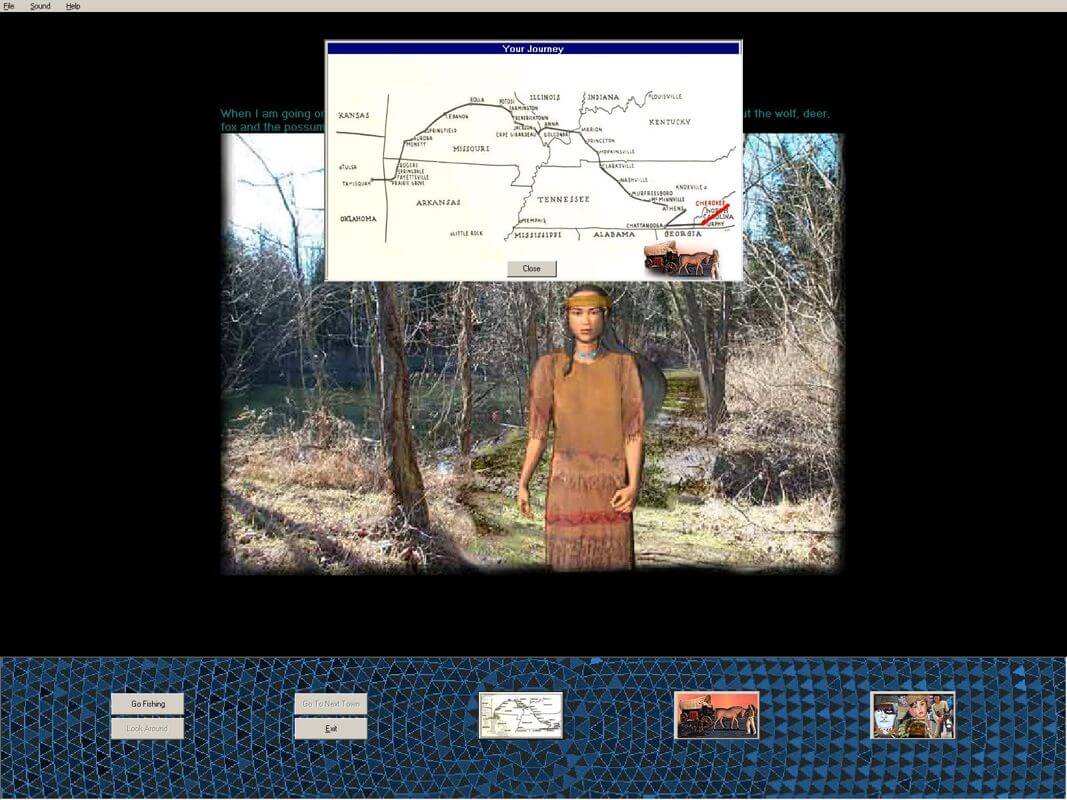Open the wagon and horse icon
This screenshot has height=800, width=1067.
pos(717,715)
